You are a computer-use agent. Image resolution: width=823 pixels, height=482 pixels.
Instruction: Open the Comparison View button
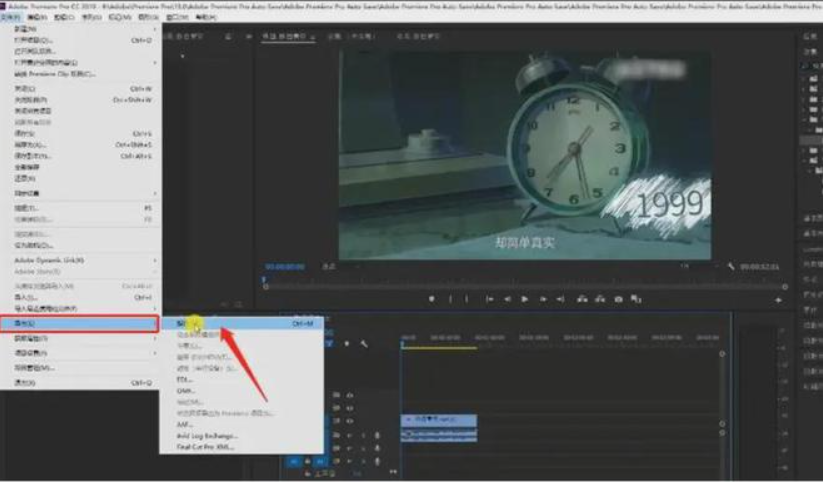(636, 299)
